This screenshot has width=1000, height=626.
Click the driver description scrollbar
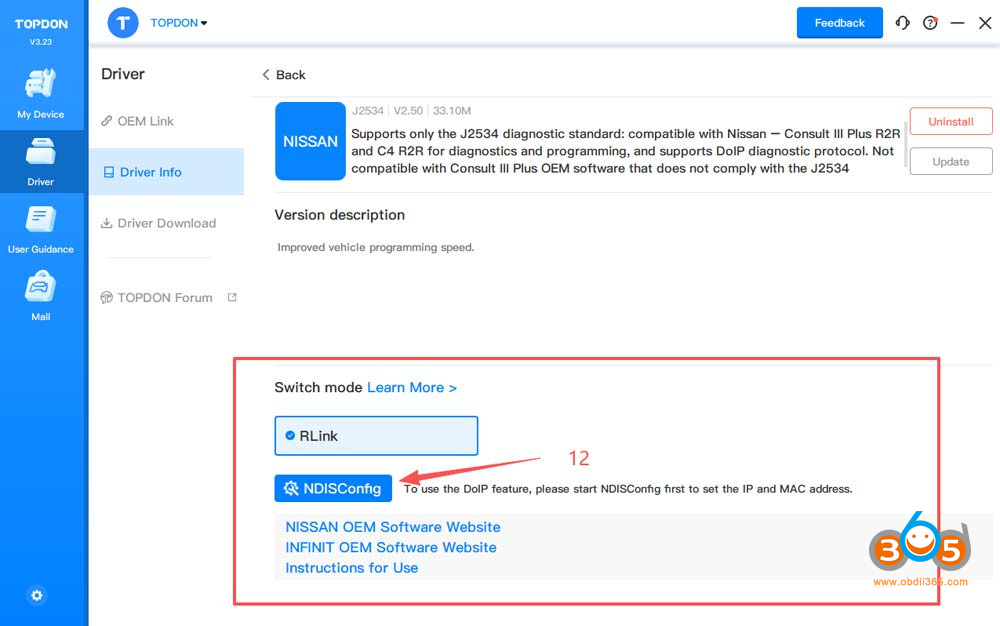(905, 143)
